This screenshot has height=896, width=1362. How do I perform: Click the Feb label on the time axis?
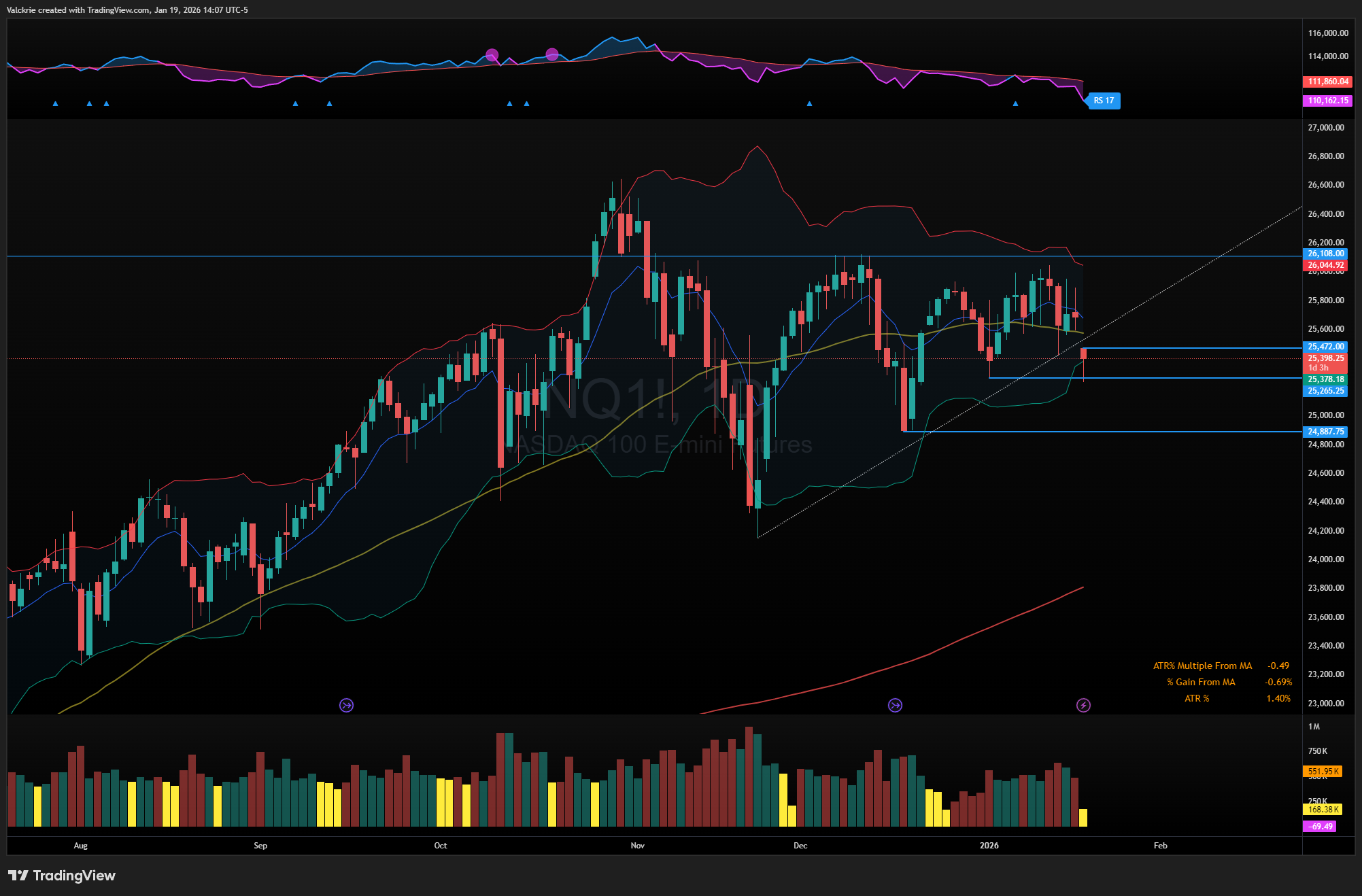(x=1160, y=846)
